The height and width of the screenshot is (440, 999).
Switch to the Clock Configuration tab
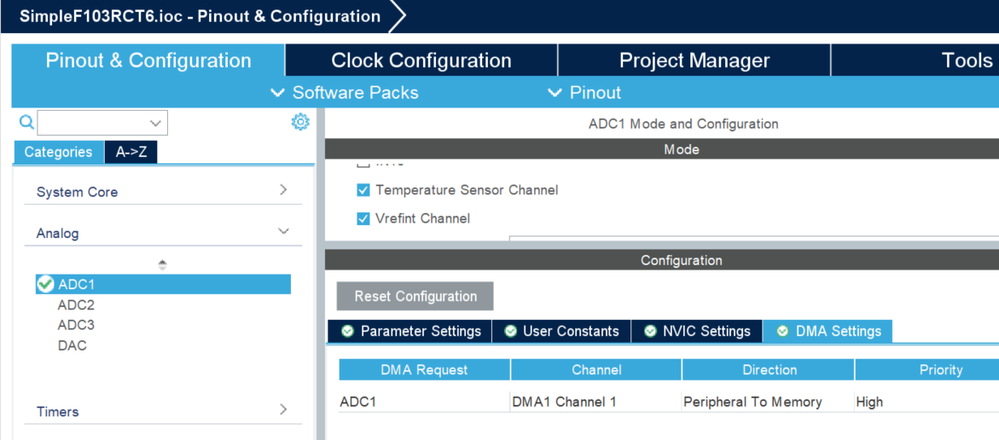click(421, 61)
